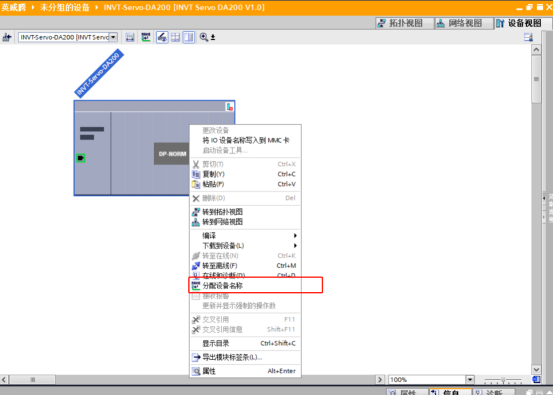Screen dimensions: 554x396
Task: Toggle the show address labels toolbar icon
Action: coord(162,37)
